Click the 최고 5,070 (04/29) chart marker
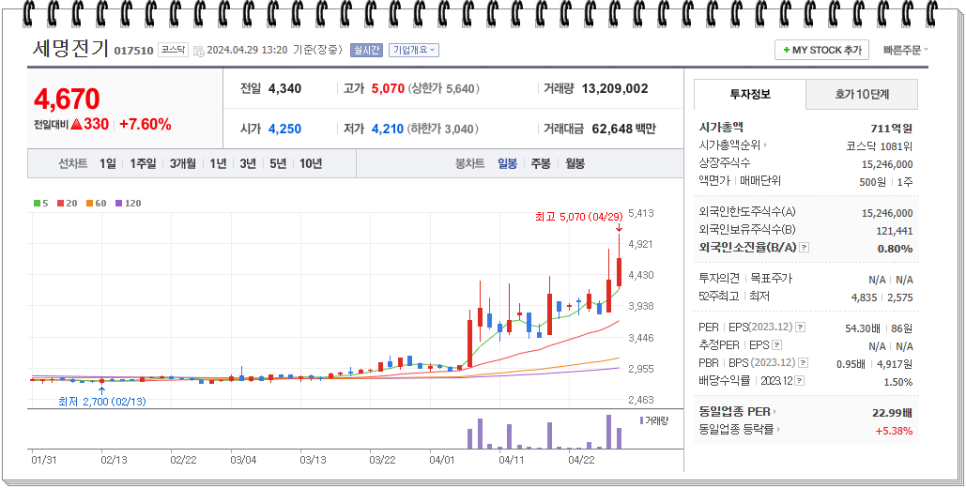The width and height of the screenshot is (966, 488). point(579,216)
